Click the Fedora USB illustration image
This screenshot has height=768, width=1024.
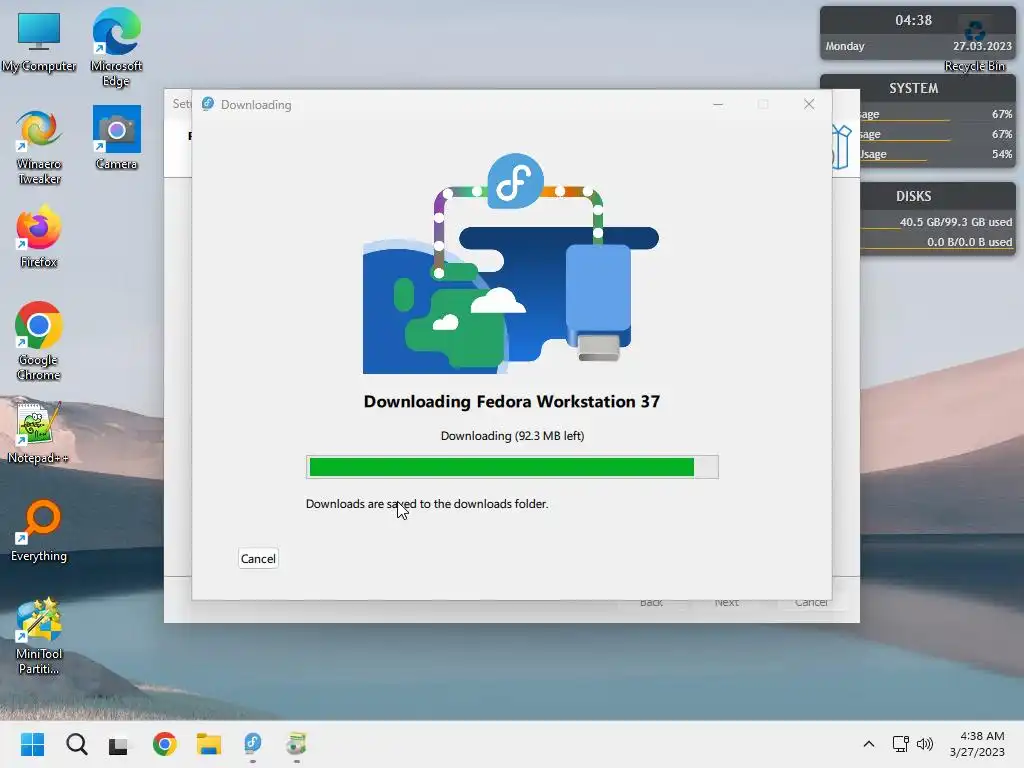pos(511,263)
